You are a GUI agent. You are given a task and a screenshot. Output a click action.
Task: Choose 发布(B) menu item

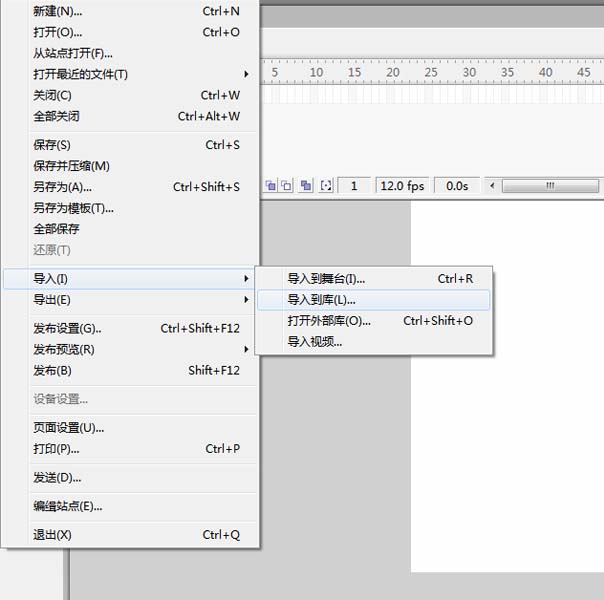[x=132, y=370]
